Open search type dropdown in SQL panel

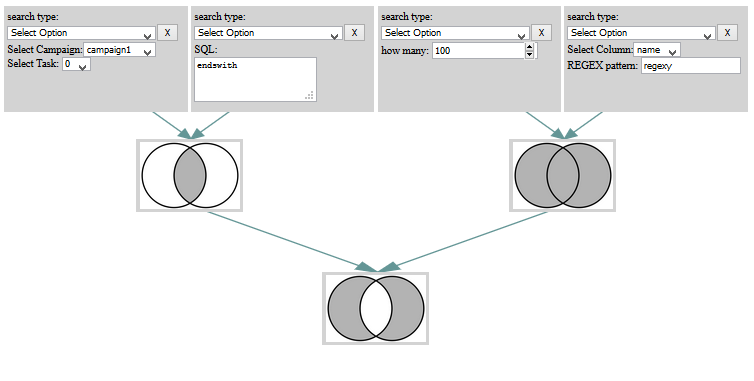[x=268, y=33]
